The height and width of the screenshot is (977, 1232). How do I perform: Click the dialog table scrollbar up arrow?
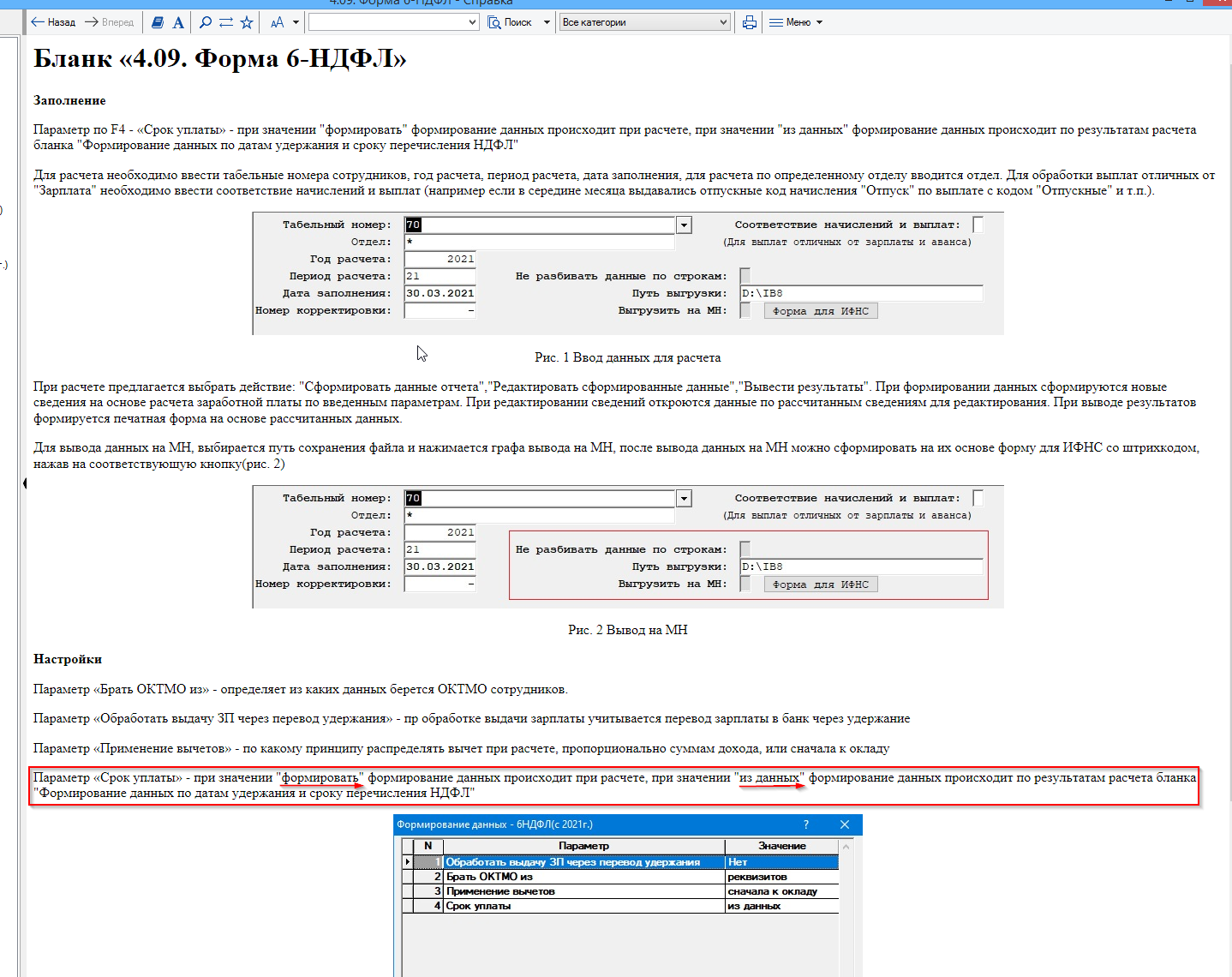point(846,847)
